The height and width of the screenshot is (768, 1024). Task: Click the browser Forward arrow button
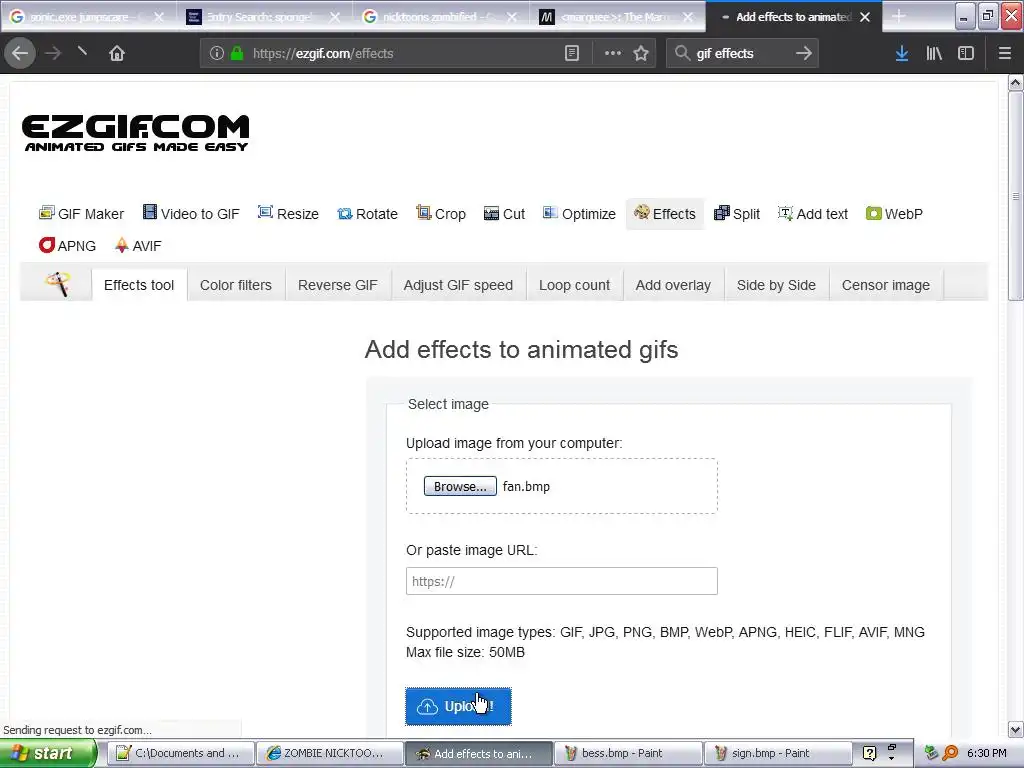pyautogui.click(x=53, y=53)
